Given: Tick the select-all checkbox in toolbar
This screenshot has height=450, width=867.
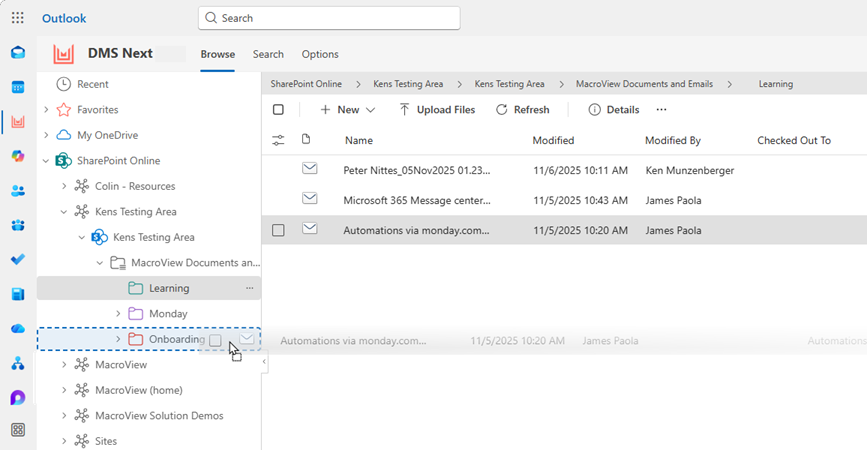Looking at the screenshot, I should pos(278,110).
